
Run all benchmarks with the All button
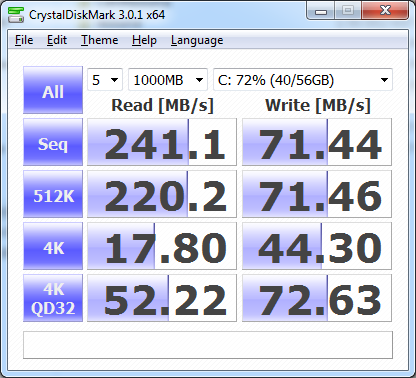tap(53, 90)
